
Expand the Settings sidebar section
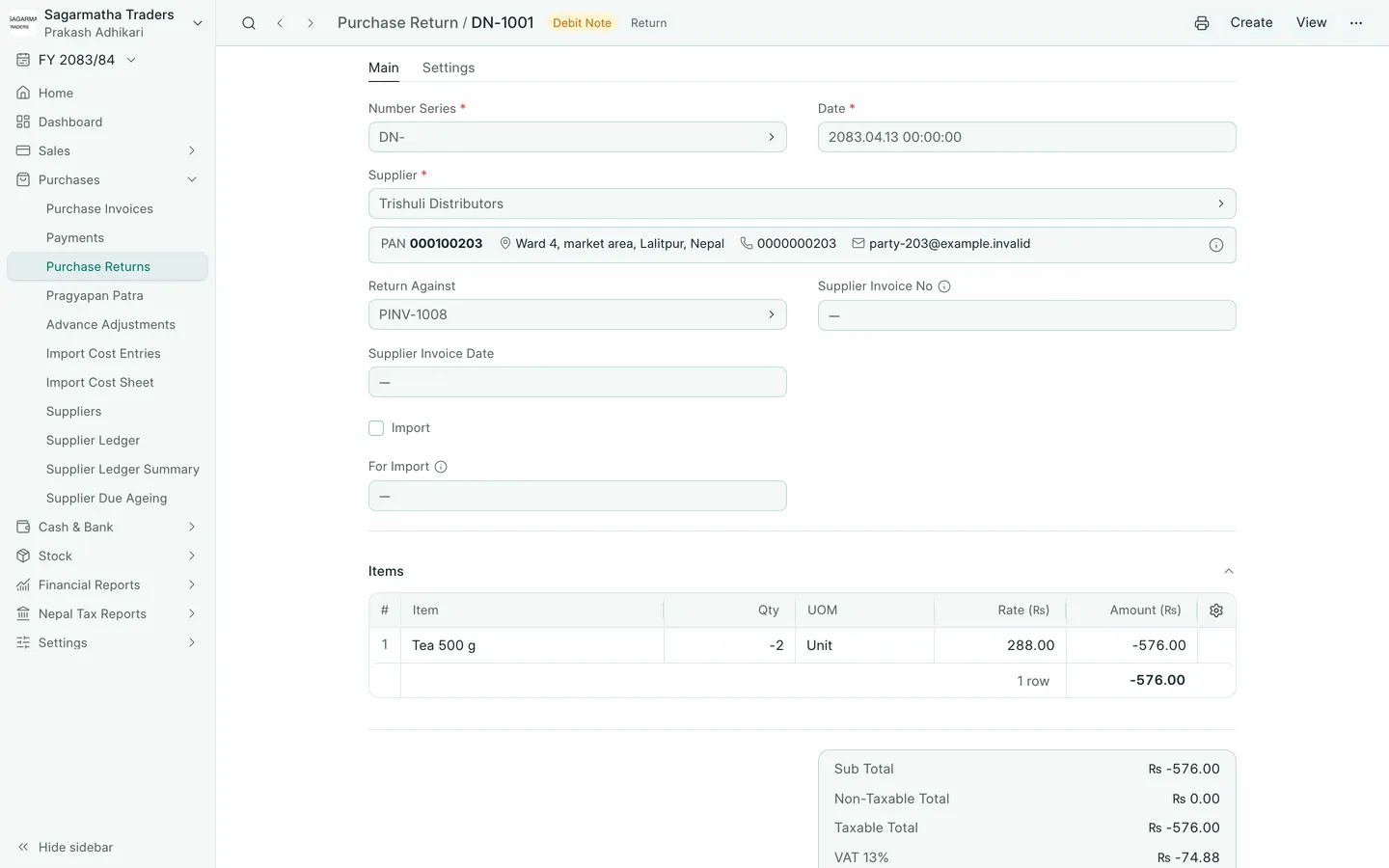click(x=107, y=643)
